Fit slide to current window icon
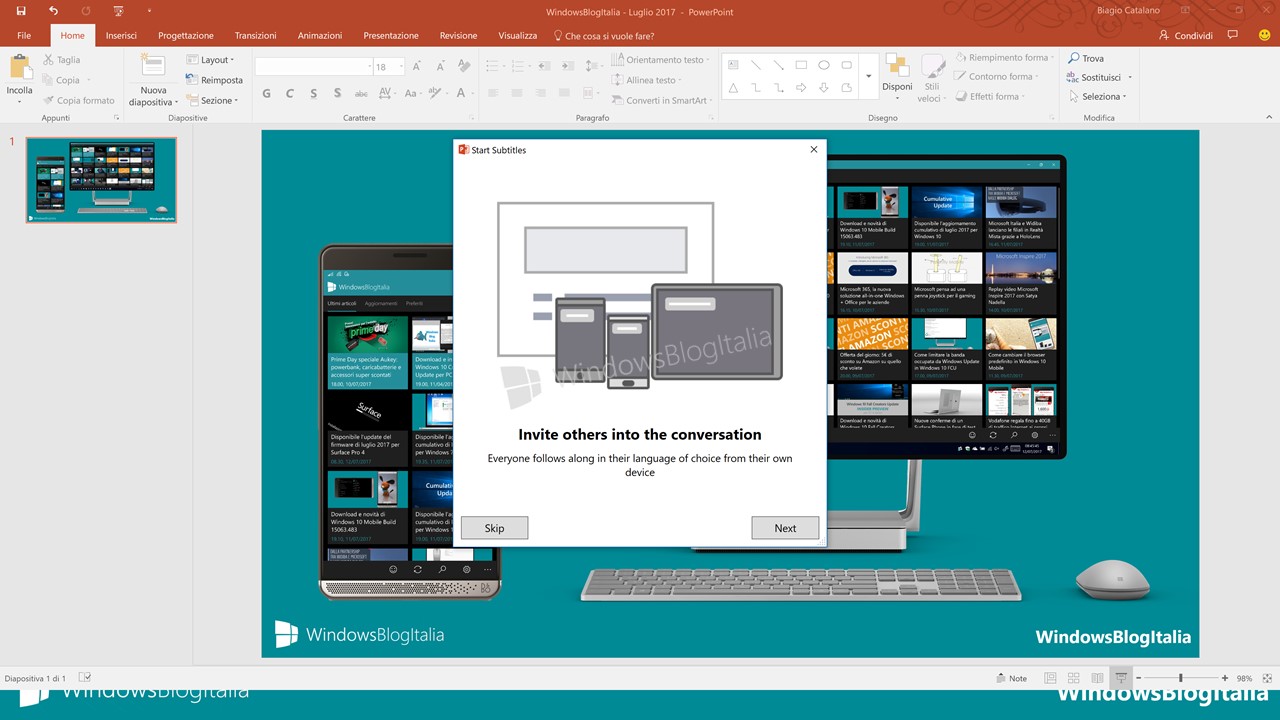Image resolution: width=1280 pixels, height=720 pixels. tap(1267, 678)
